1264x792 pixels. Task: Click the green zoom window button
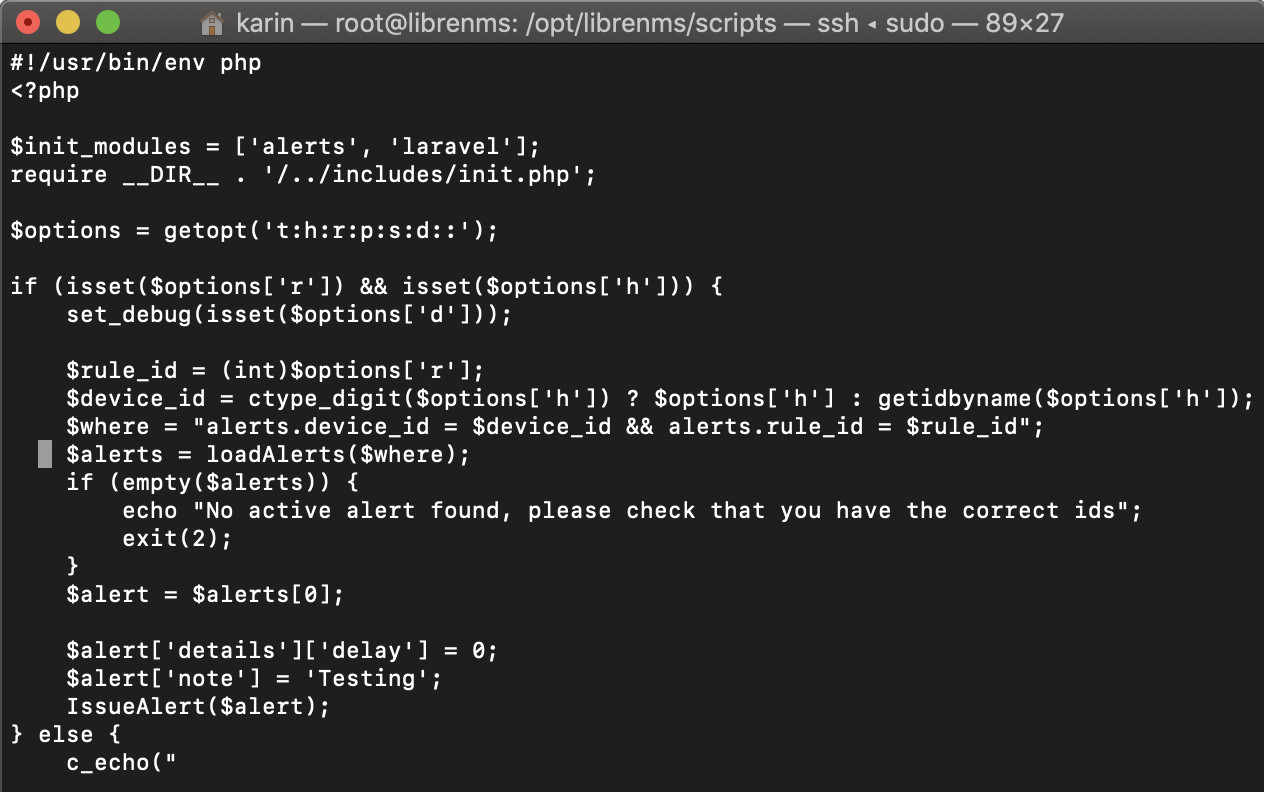[107, 22]
